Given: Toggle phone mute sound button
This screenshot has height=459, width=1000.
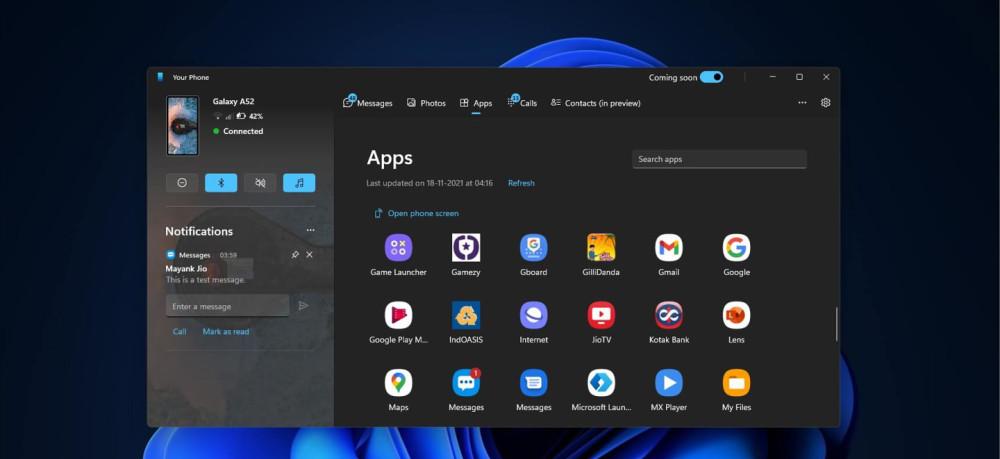Looking at the screenshot, I should pos(260,183).
